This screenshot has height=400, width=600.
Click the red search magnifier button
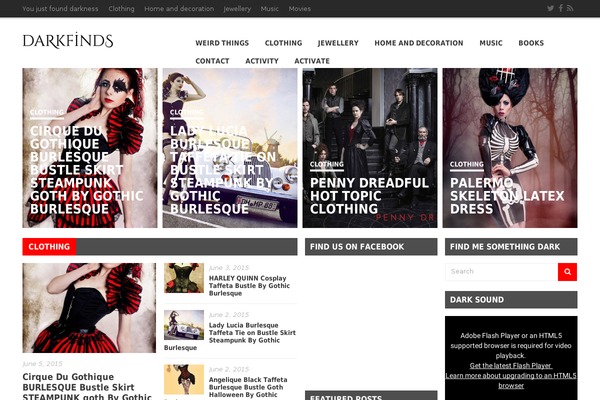567,272
